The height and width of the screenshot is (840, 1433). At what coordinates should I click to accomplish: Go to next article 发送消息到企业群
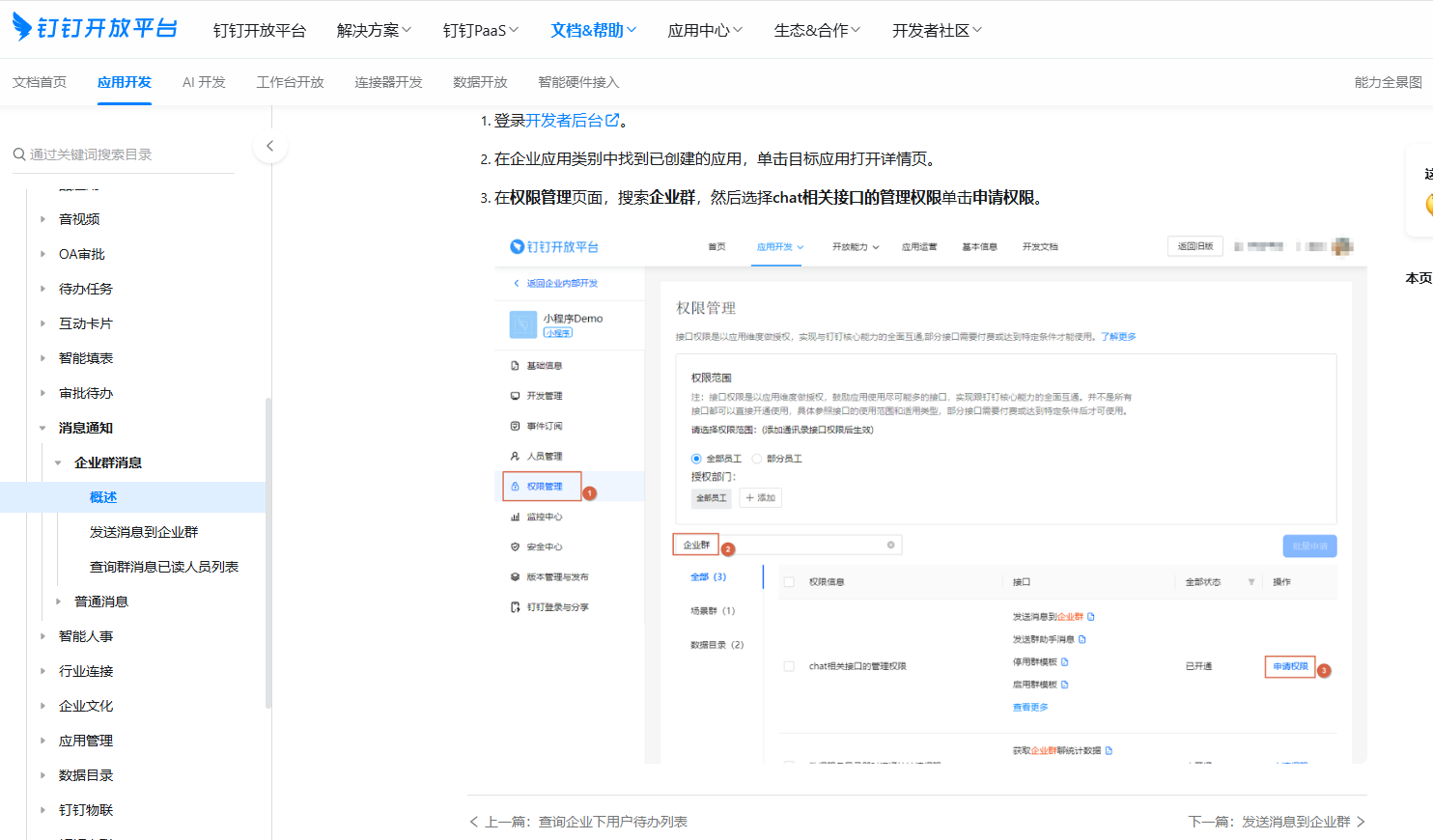[1277, 822]
